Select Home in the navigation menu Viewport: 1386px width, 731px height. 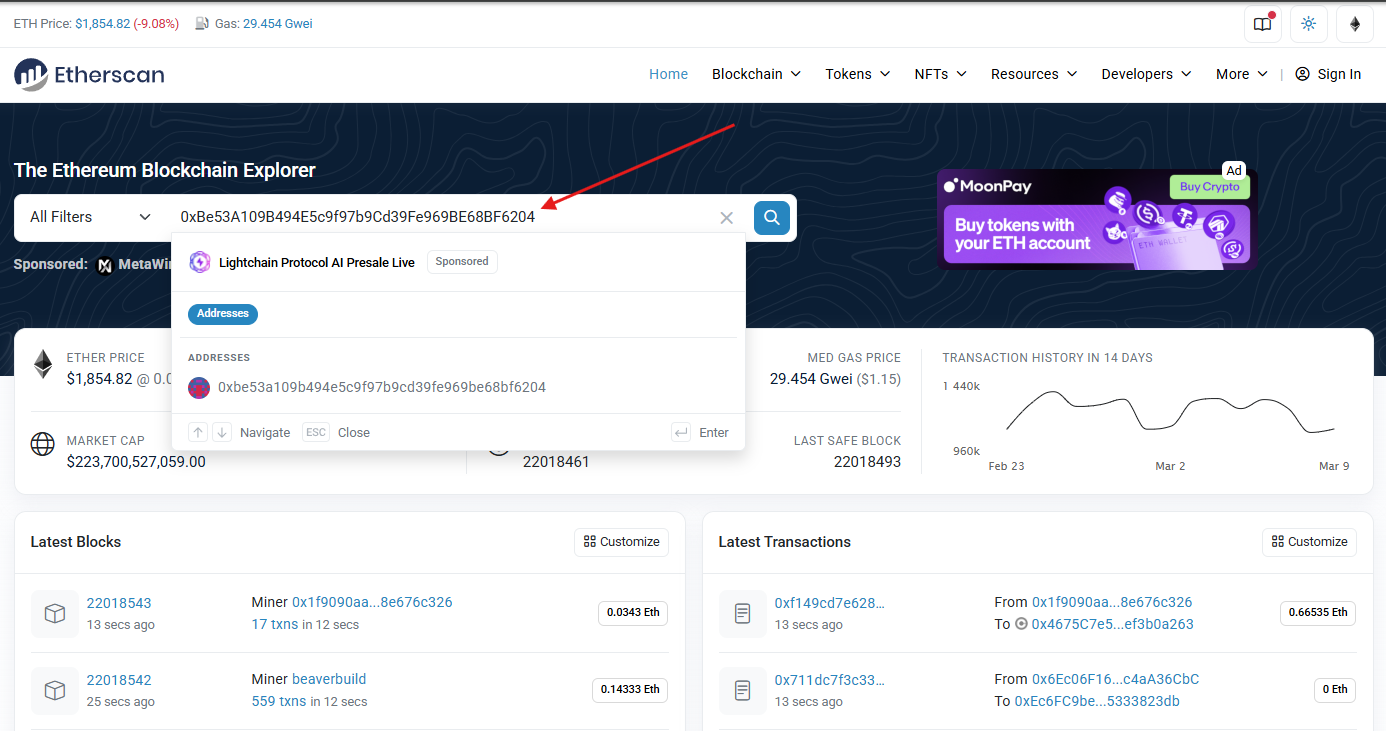[x=668, y=73]
